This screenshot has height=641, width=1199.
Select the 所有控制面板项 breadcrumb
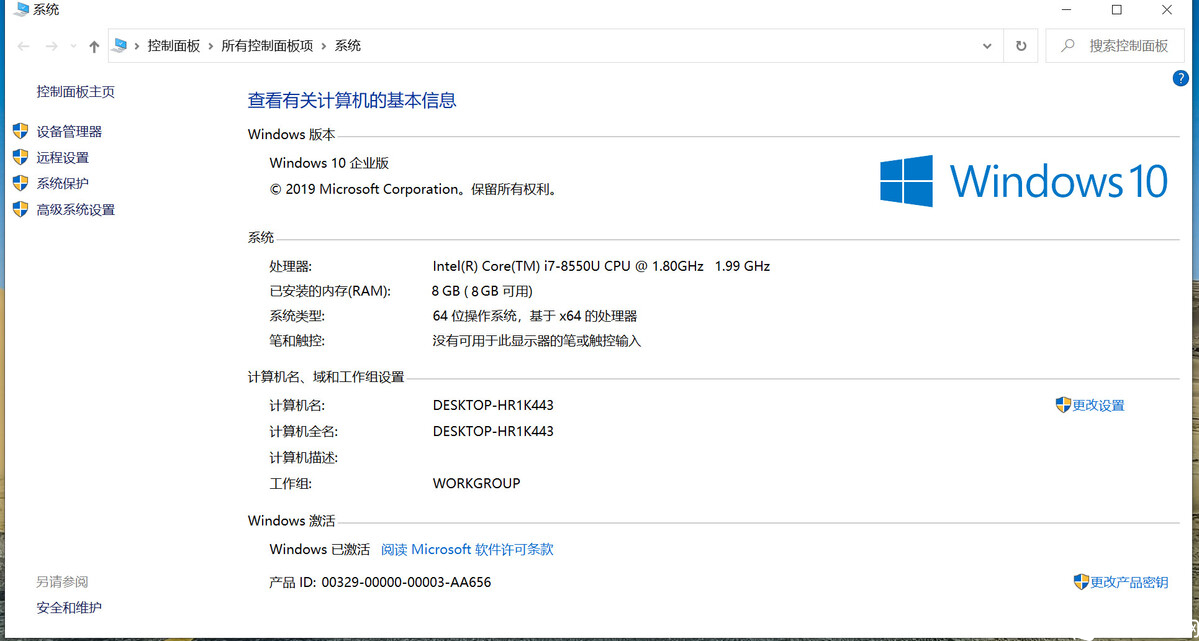(x=268, y=46)
